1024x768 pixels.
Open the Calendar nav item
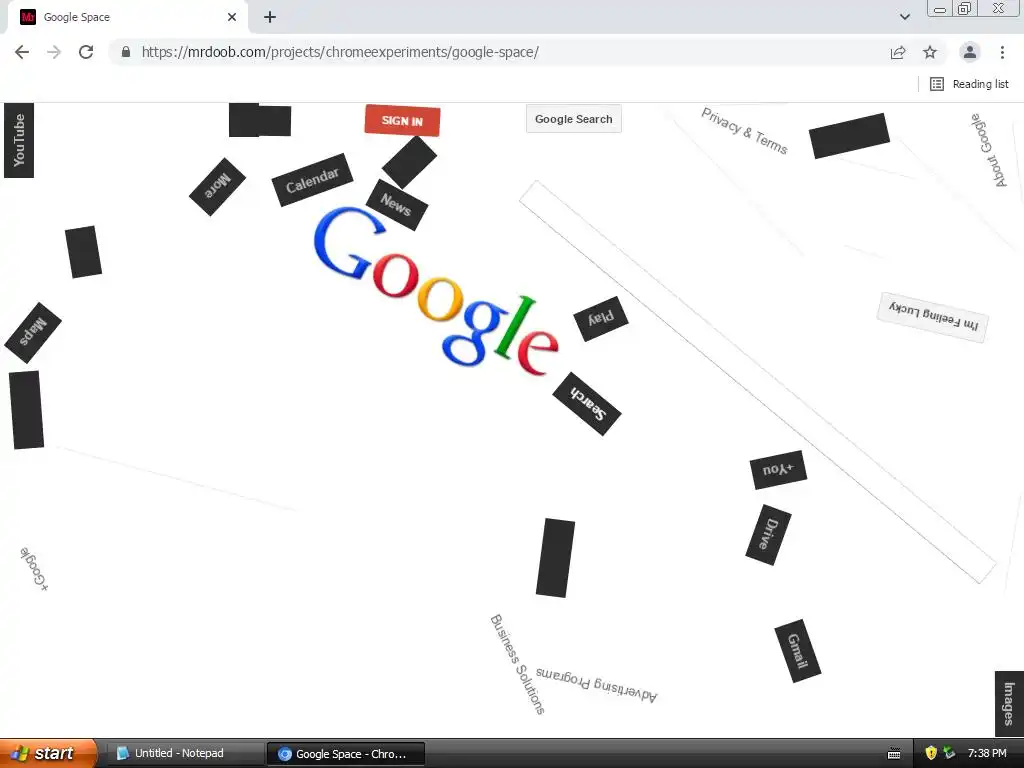[x=312, y=180]
